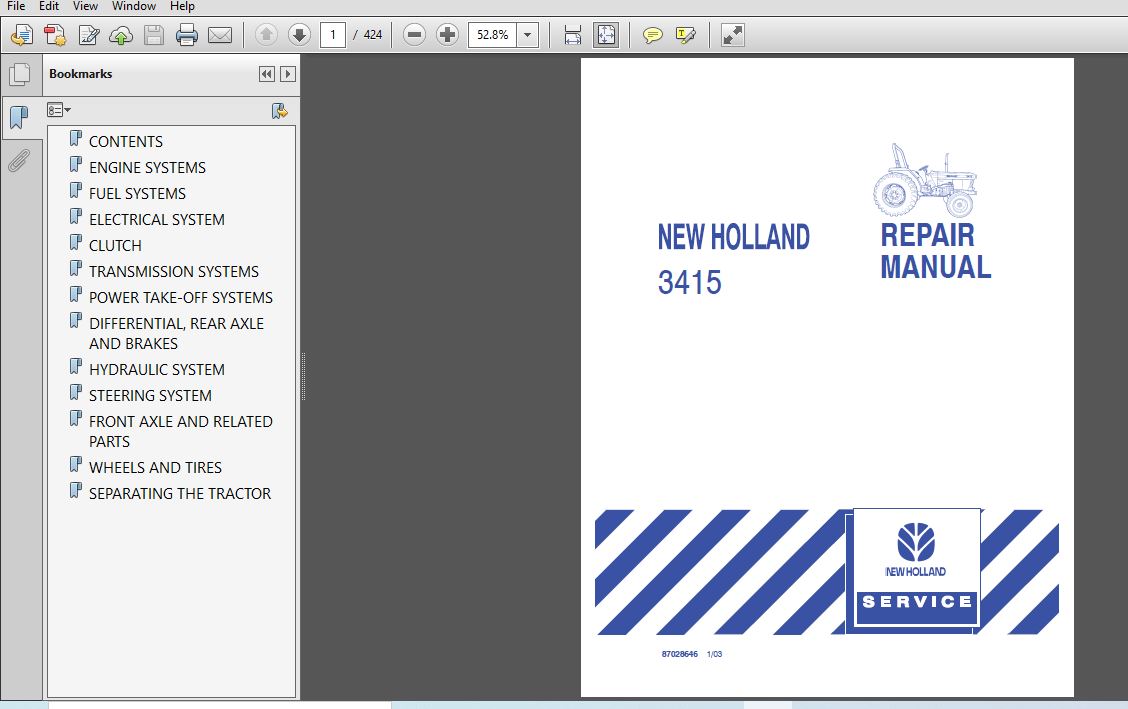Viewport: 1128px width, 709px height.
Task: Open the Page Thumbnails panel icon
Action: point(19,74)
